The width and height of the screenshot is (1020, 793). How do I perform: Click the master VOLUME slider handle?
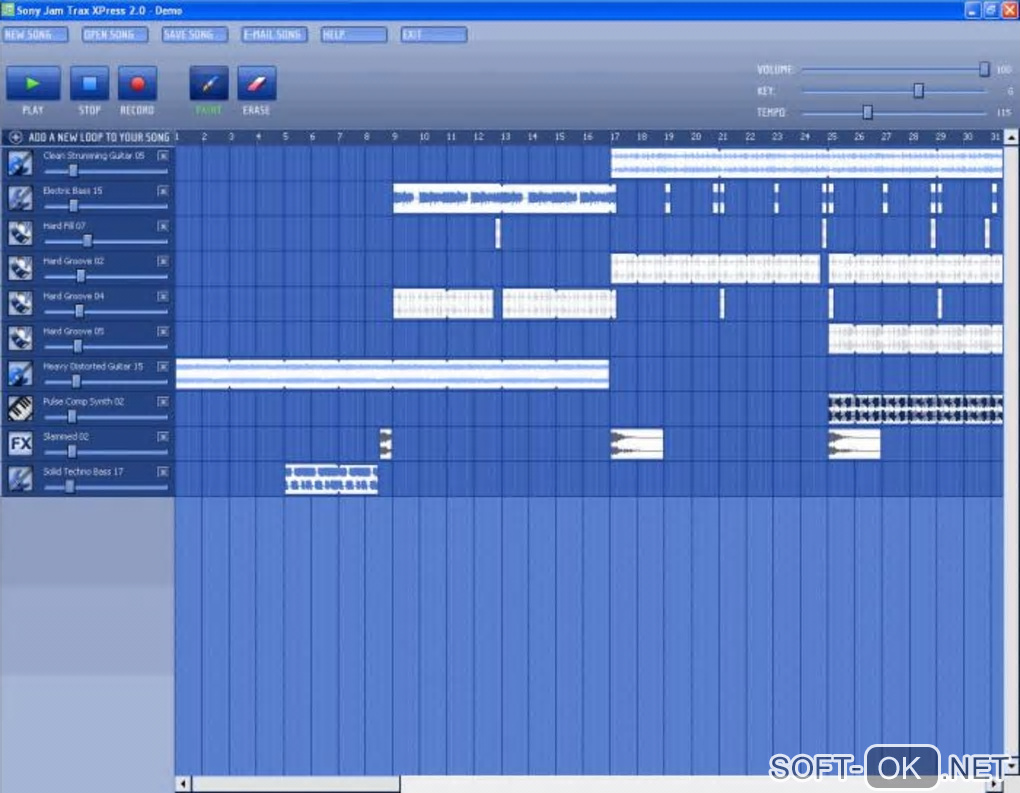[984, 69]
